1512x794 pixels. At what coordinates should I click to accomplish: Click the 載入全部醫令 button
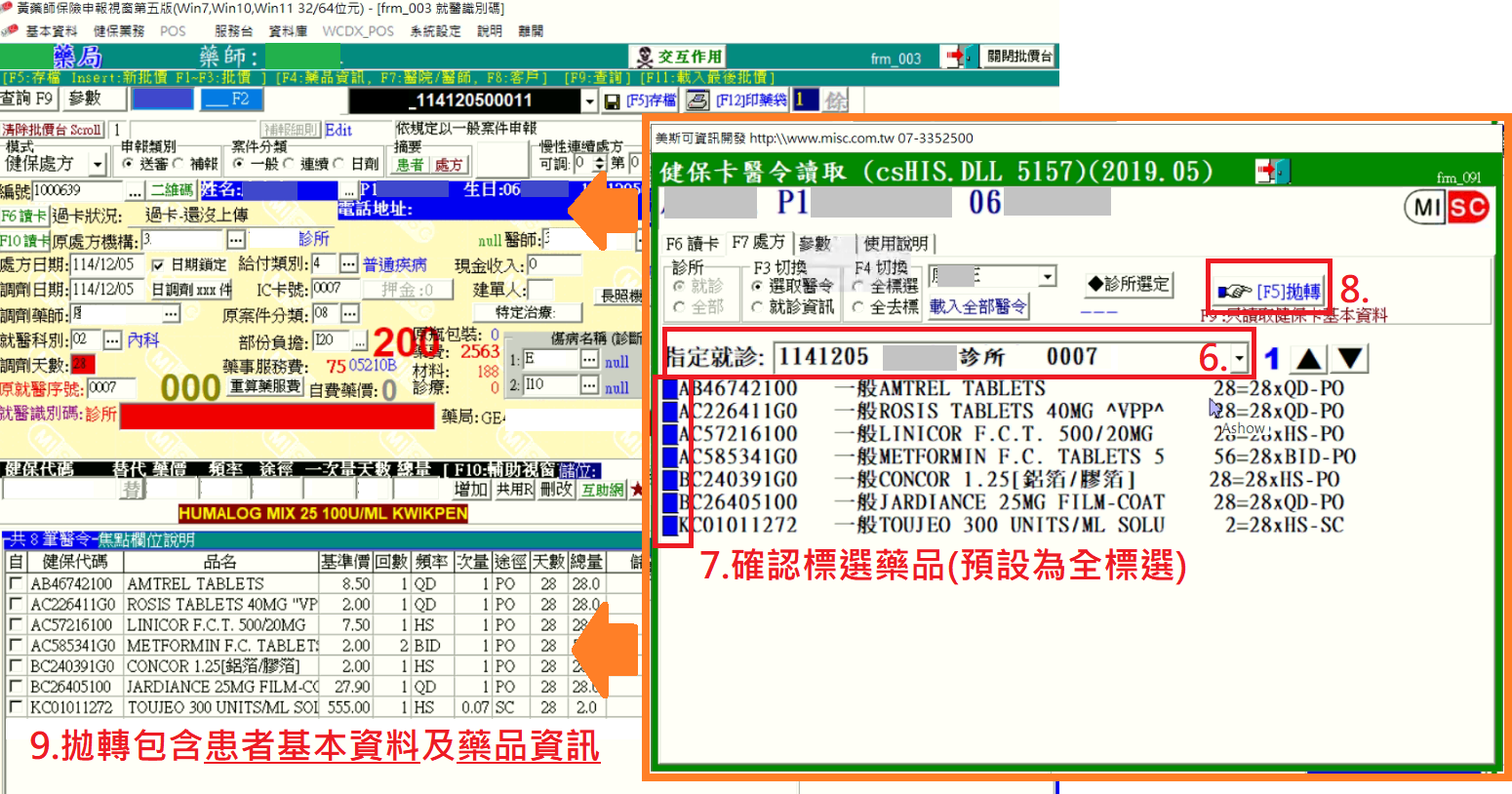[x=977, y=306]
